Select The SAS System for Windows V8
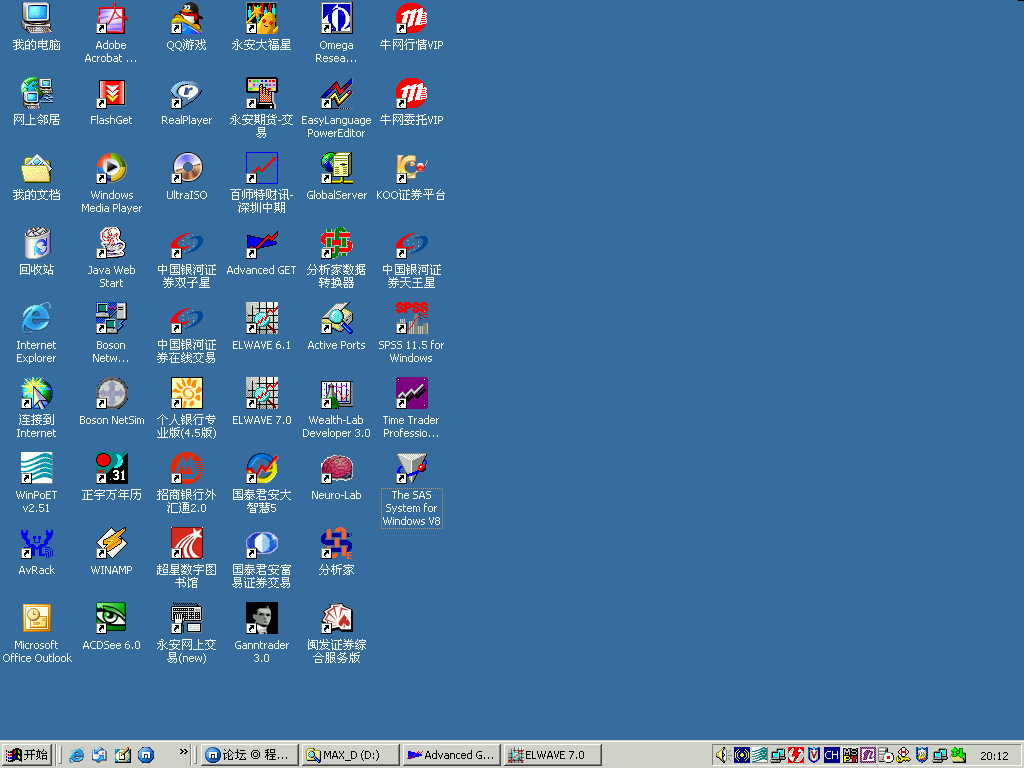Viewport: 1024px width, 768px height. [x=411, y=469]
